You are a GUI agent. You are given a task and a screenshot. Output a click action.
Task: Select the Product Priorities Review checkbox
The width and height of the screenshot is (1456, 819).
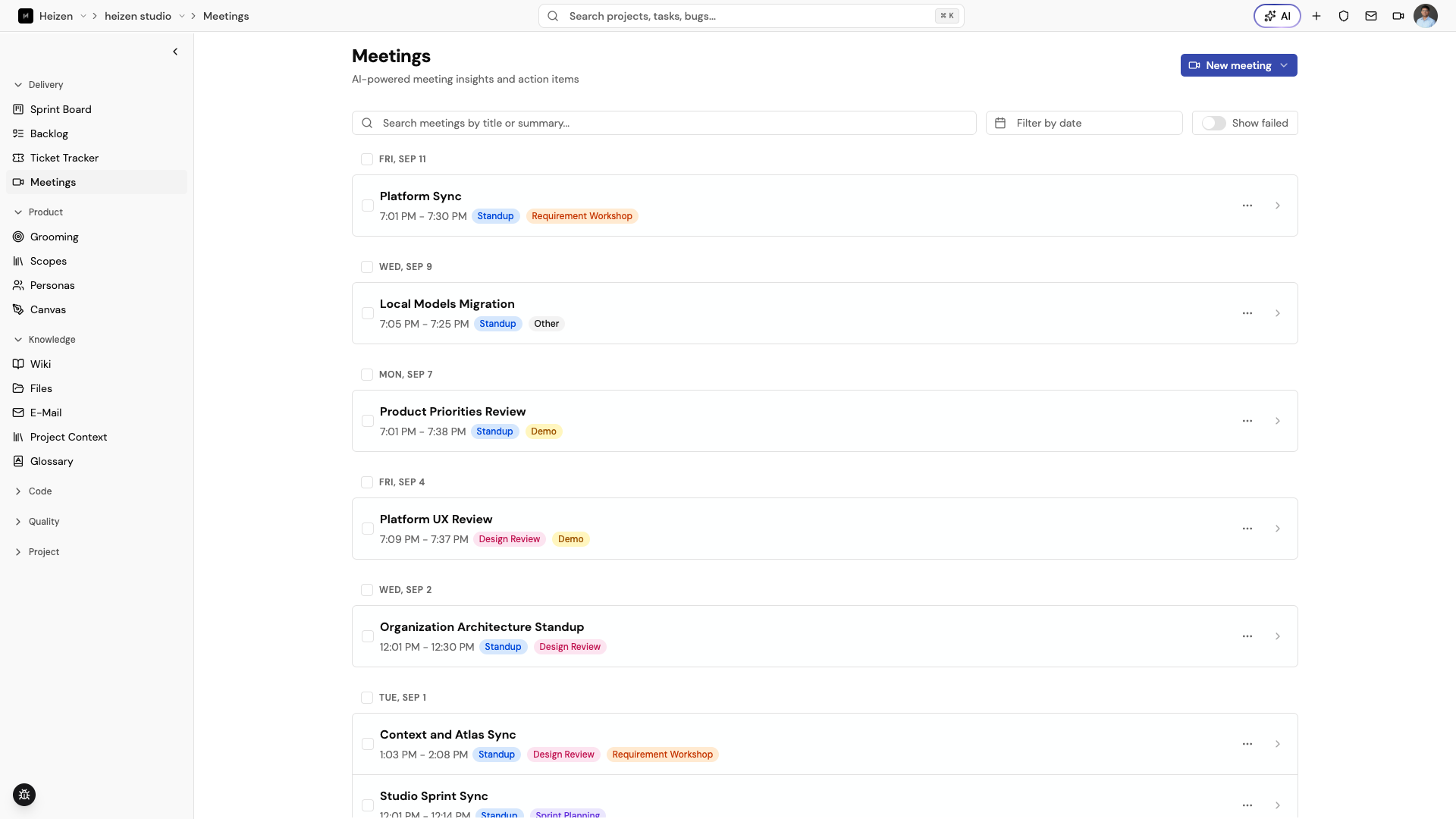coord(368,421)
